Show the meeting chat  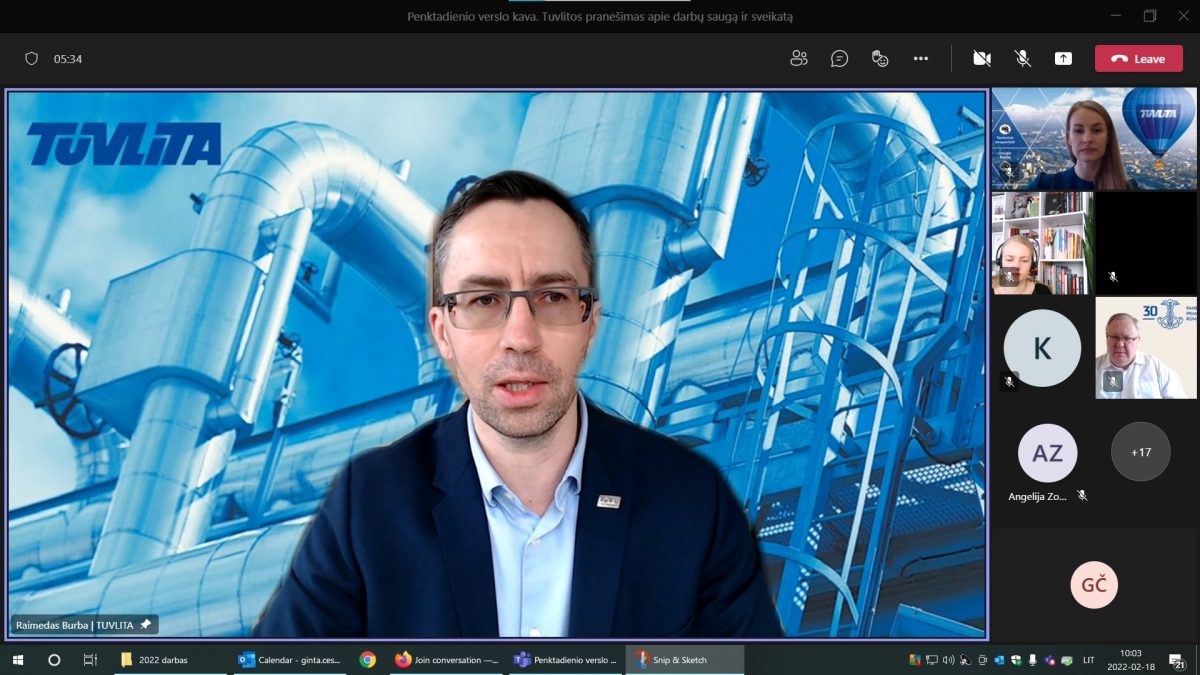839,59
